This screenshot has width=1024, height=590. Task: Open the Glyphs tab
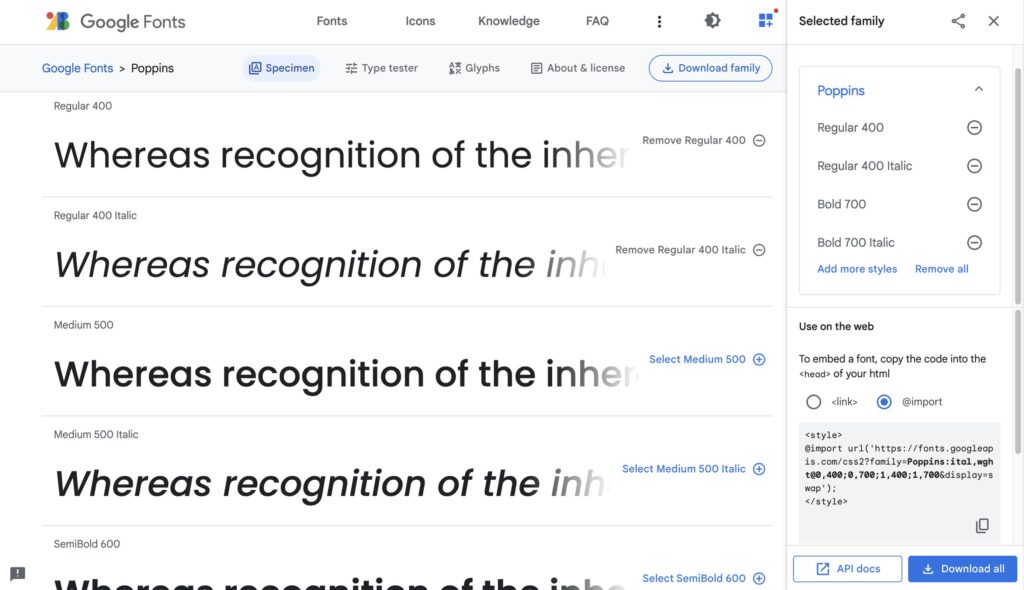[474, 68]
